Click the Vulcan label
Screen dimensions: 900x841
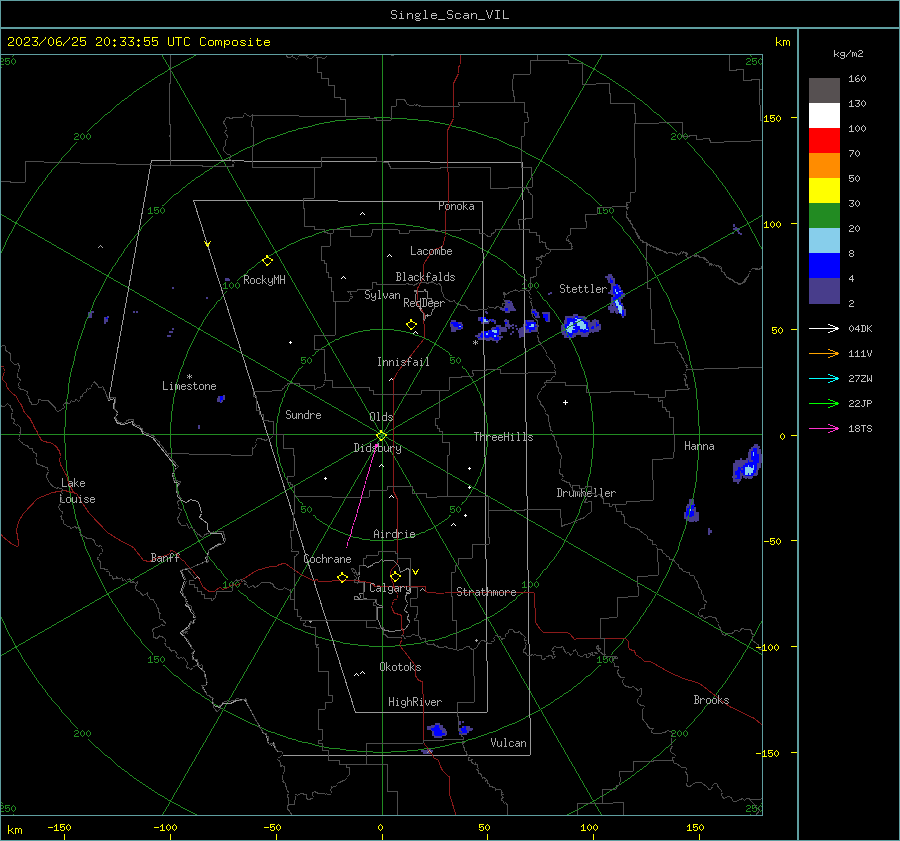[508, 743]
